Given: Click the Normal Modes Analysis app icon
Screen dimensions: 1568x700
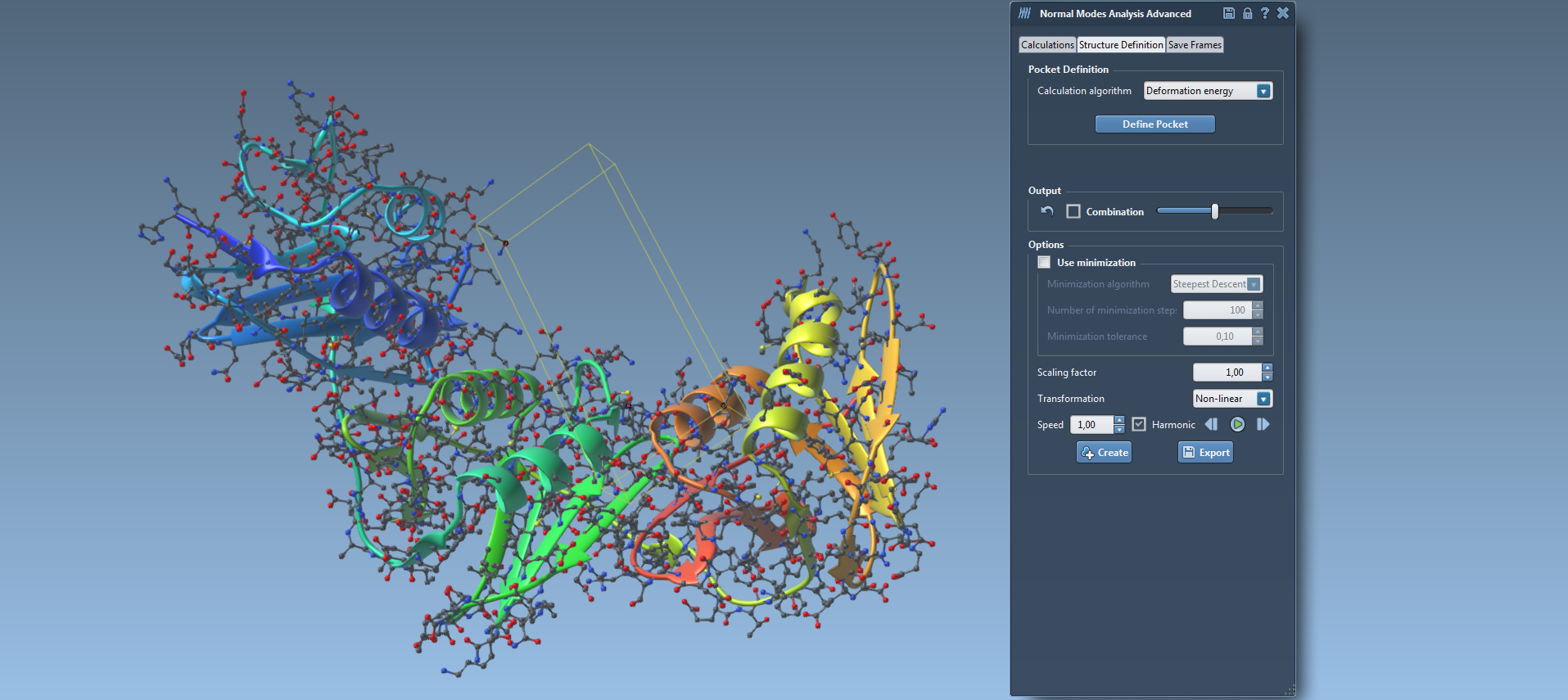Looking at the screenshot, I should click(x=1024, y=13).
